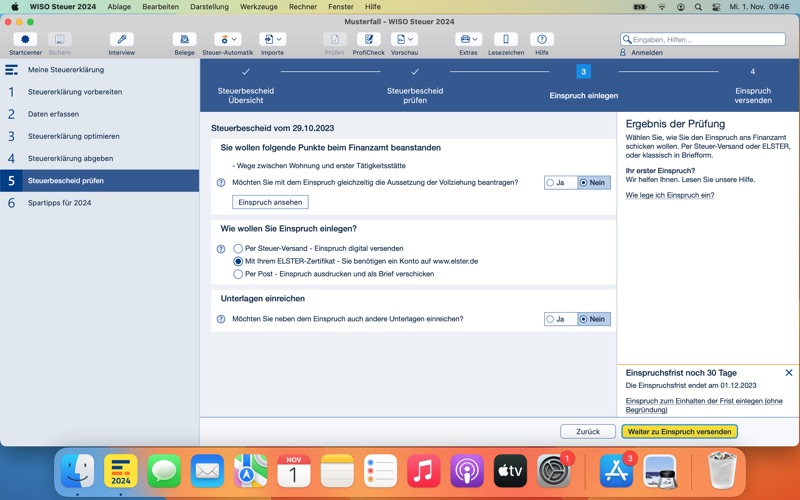The image size is (800, 500).
Task: Open Control Center in menu bar
Action: click(716, 7)
